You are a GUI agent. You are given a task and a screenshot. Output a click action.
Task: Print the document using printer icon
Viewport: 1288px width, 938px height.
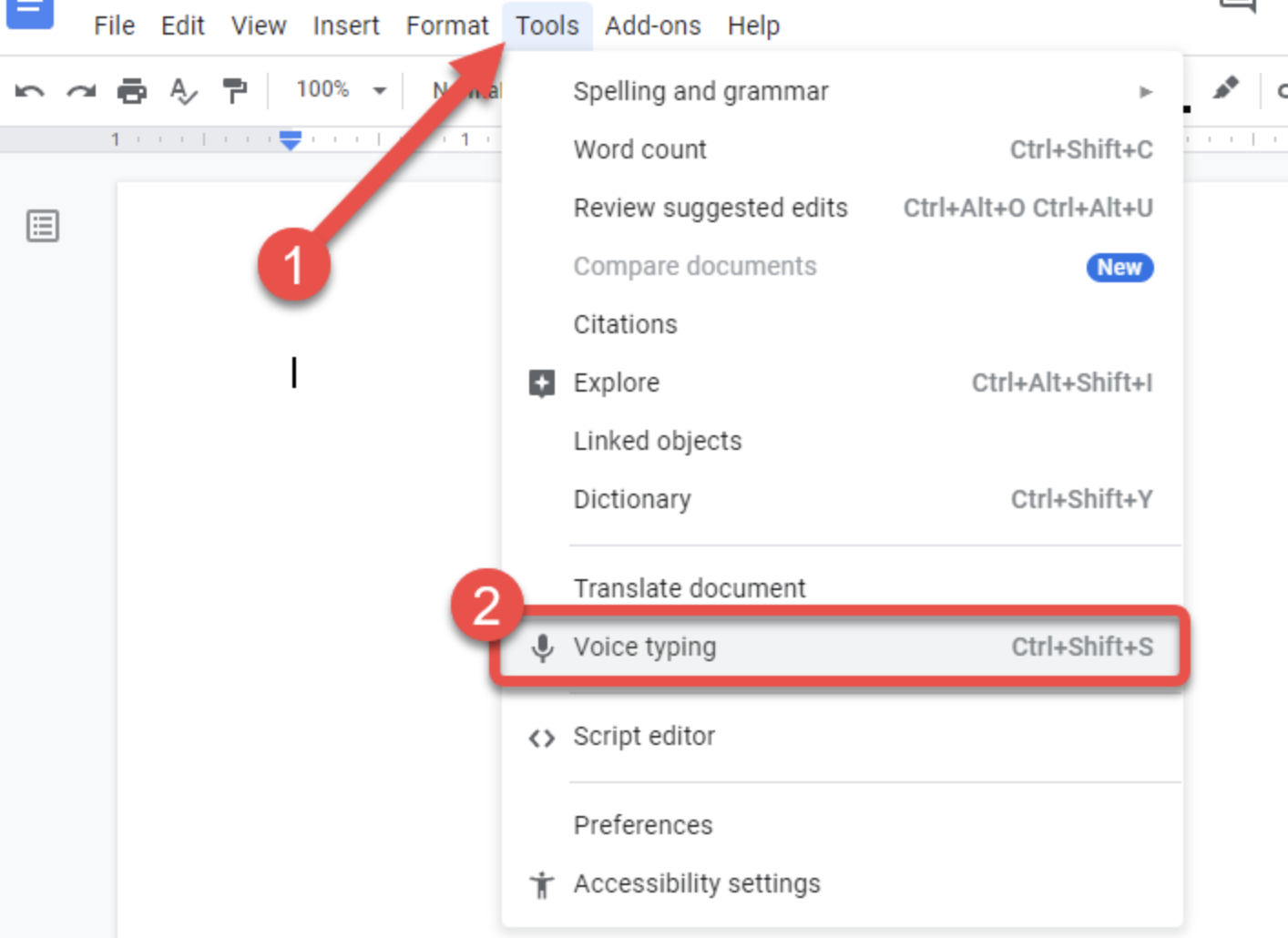[132, 91]
